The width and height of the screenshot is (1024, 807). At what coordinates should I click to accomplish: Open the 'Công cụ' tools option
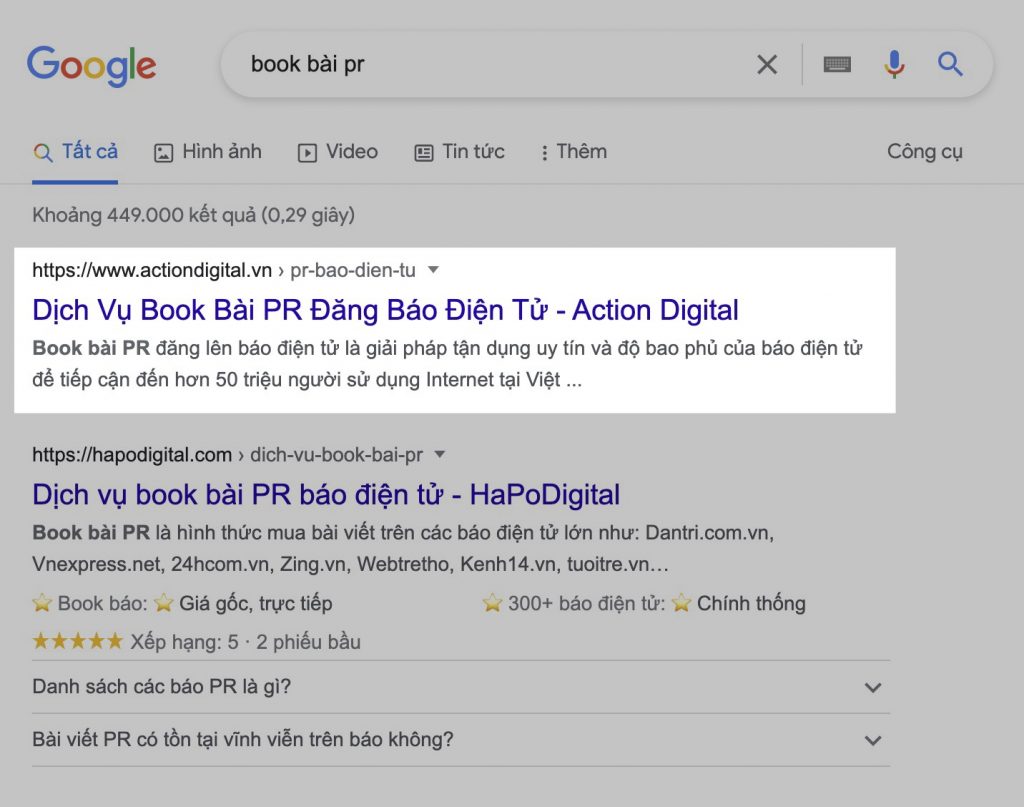click(924, 151)
